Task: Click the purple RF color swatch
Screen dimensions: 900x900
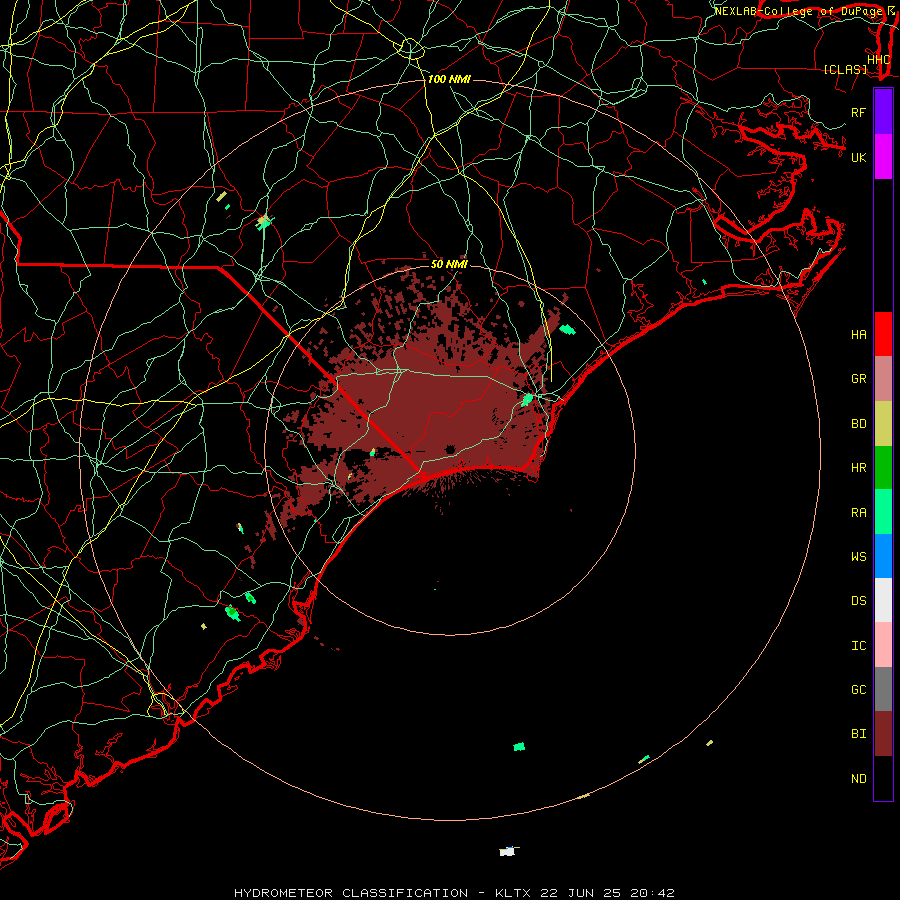Action: coord(883,111)
